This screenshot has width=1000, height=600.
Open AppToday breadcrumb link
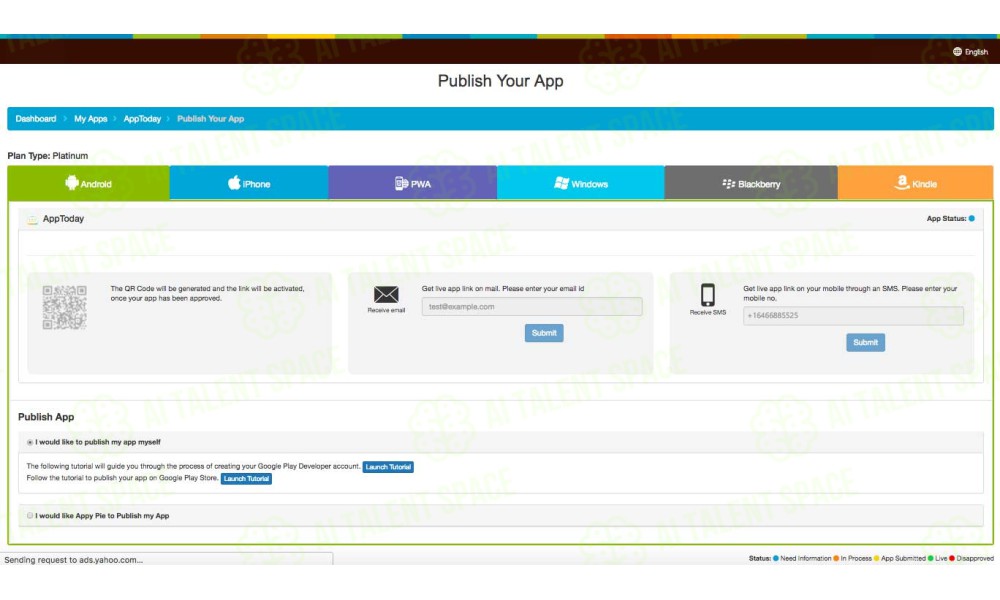(142, 119)
